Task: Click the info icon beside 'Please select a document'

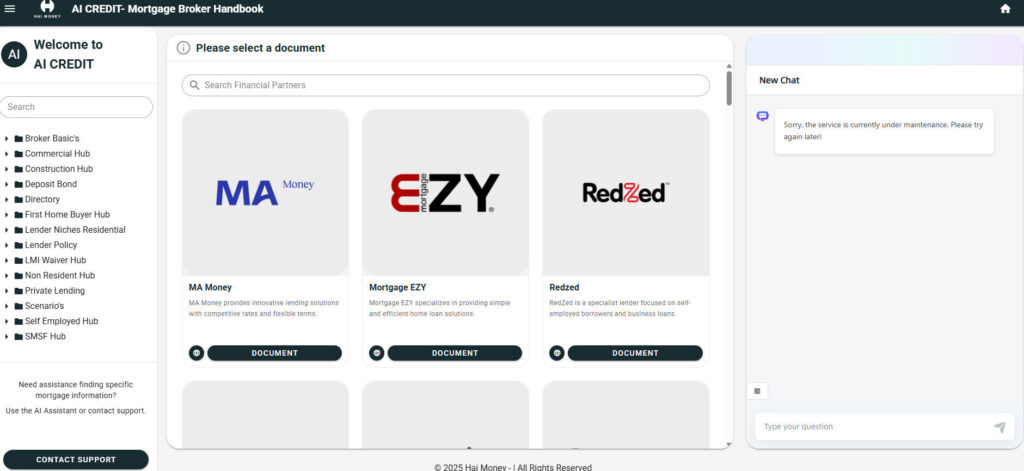Action: click(x=183, y=48)
